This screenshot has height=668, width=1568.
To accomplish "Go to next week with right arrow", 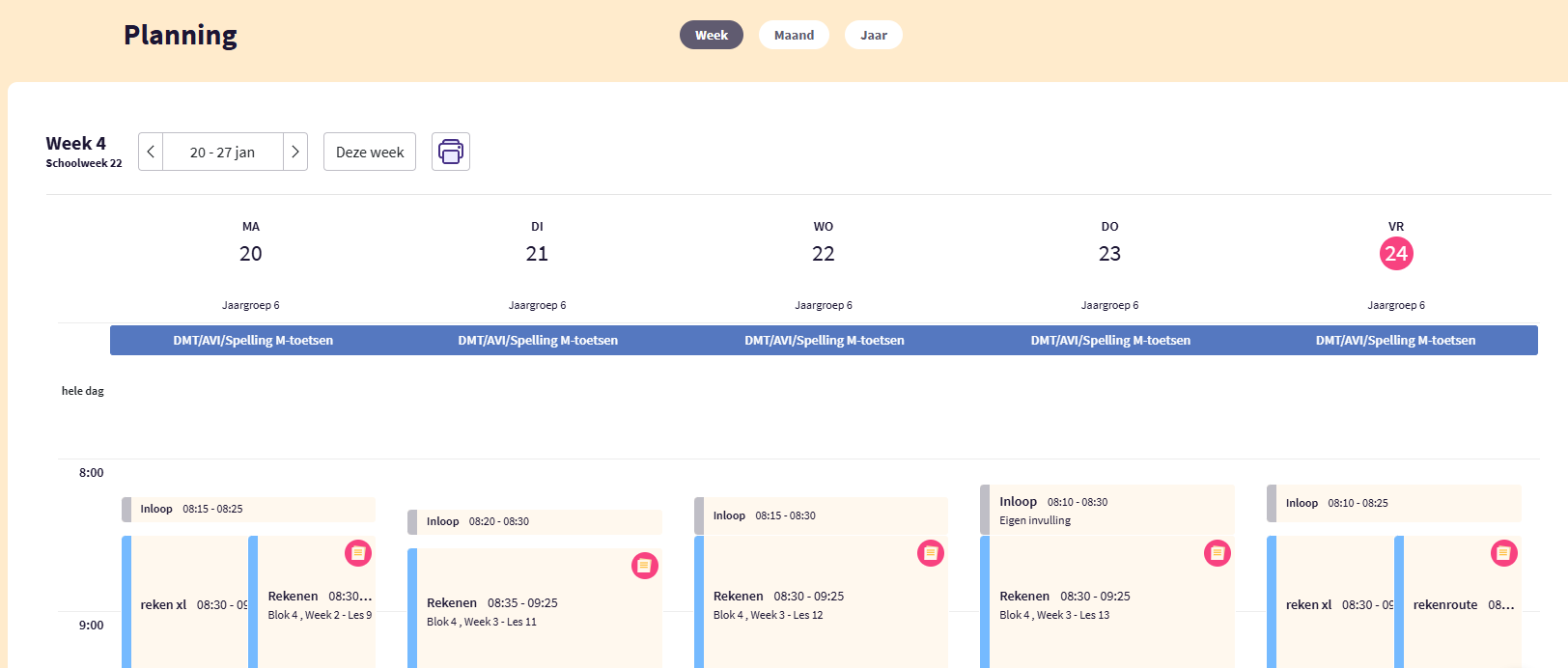I will 295,152.
